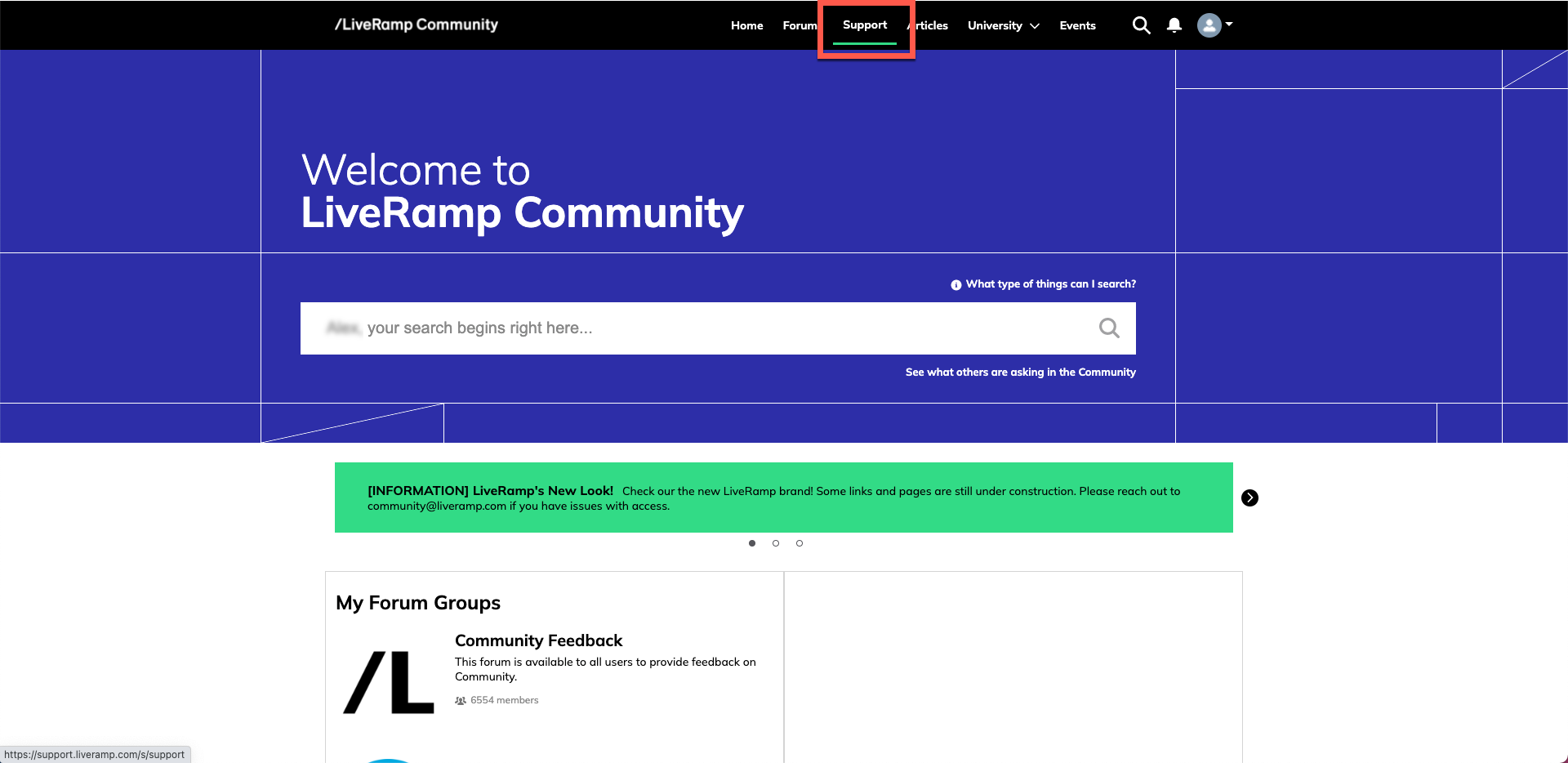Click the green LiveRamp's New Look announcement banner
The height and width of the screenshot is (763, 1568).
pyautogui.click(x=783, y=498)
